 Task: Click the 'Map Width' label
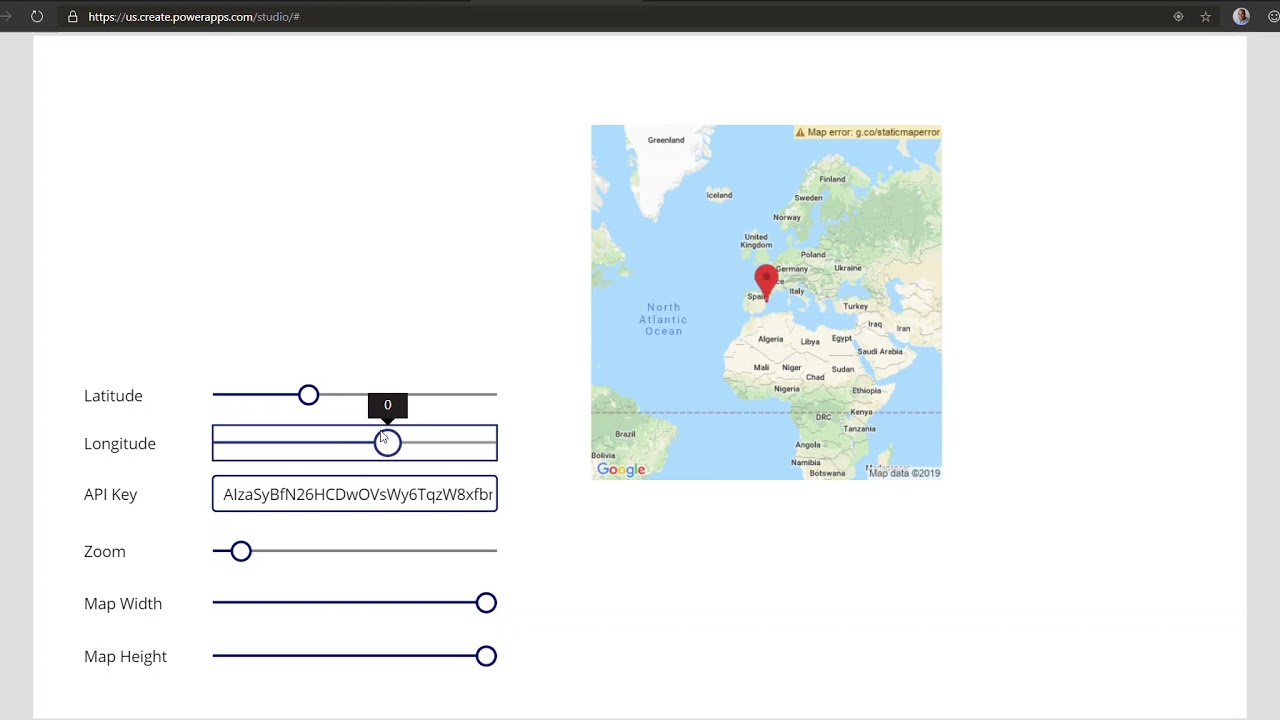coord(123,604)
